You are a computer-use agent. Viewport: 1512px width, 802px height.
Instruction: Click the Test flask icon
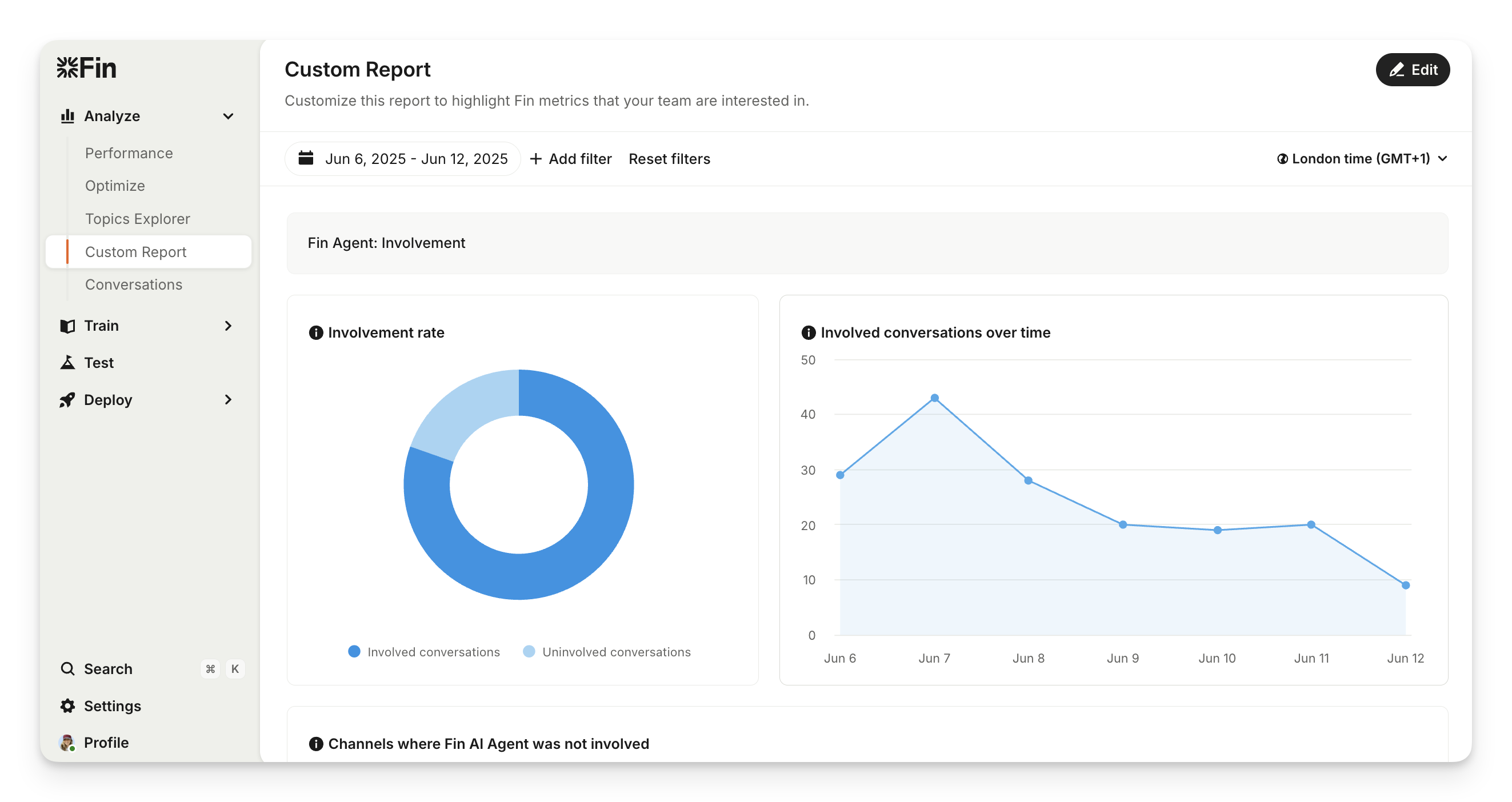67,363
